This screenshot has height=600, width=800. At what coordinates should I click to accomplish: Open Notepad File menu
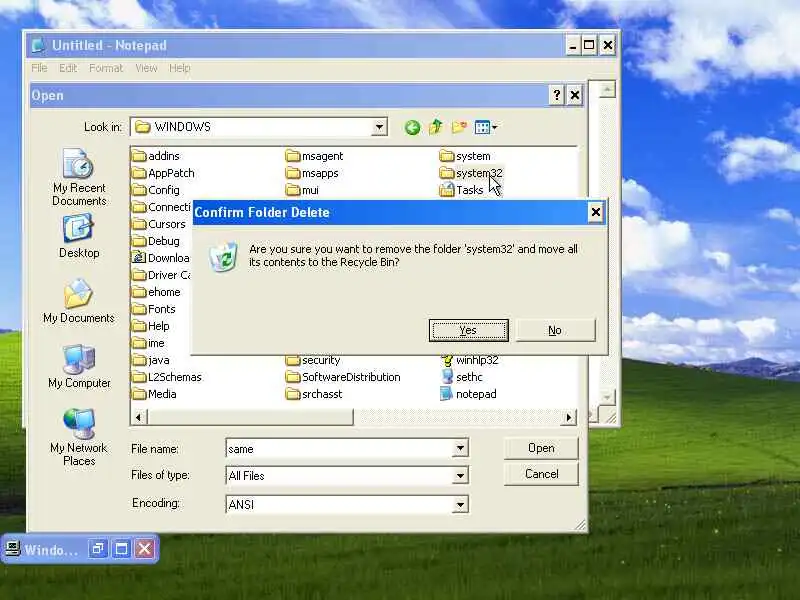[x=39, y=68]
